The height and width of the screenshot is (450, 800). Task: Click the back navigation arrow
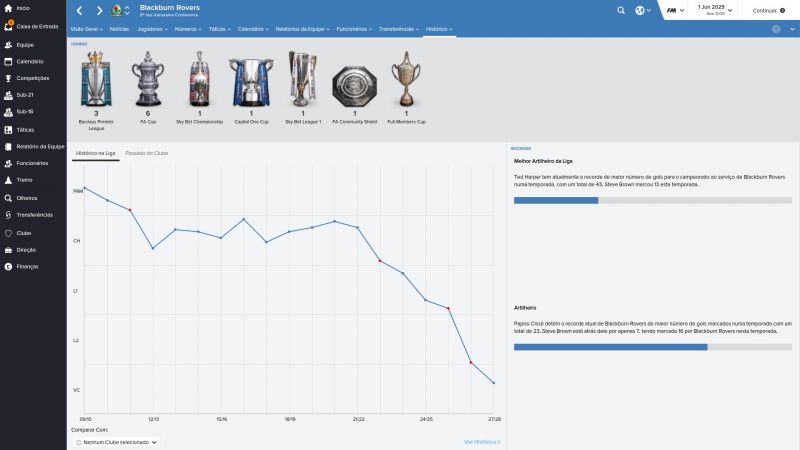[x=79, y=11]
